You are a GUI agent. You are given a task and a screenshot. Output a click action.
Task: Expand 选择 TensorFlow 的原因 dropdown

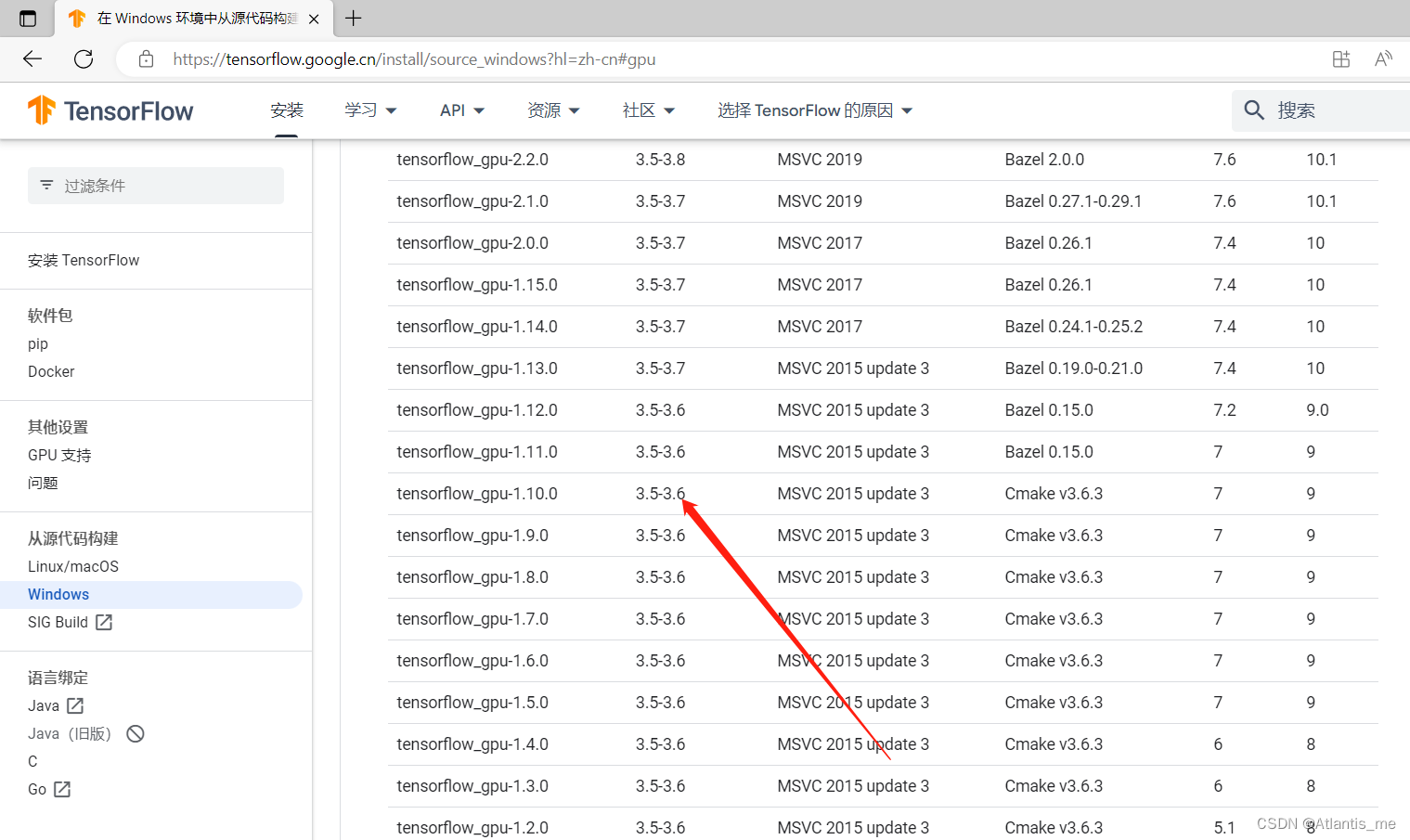tap(815, 110)
